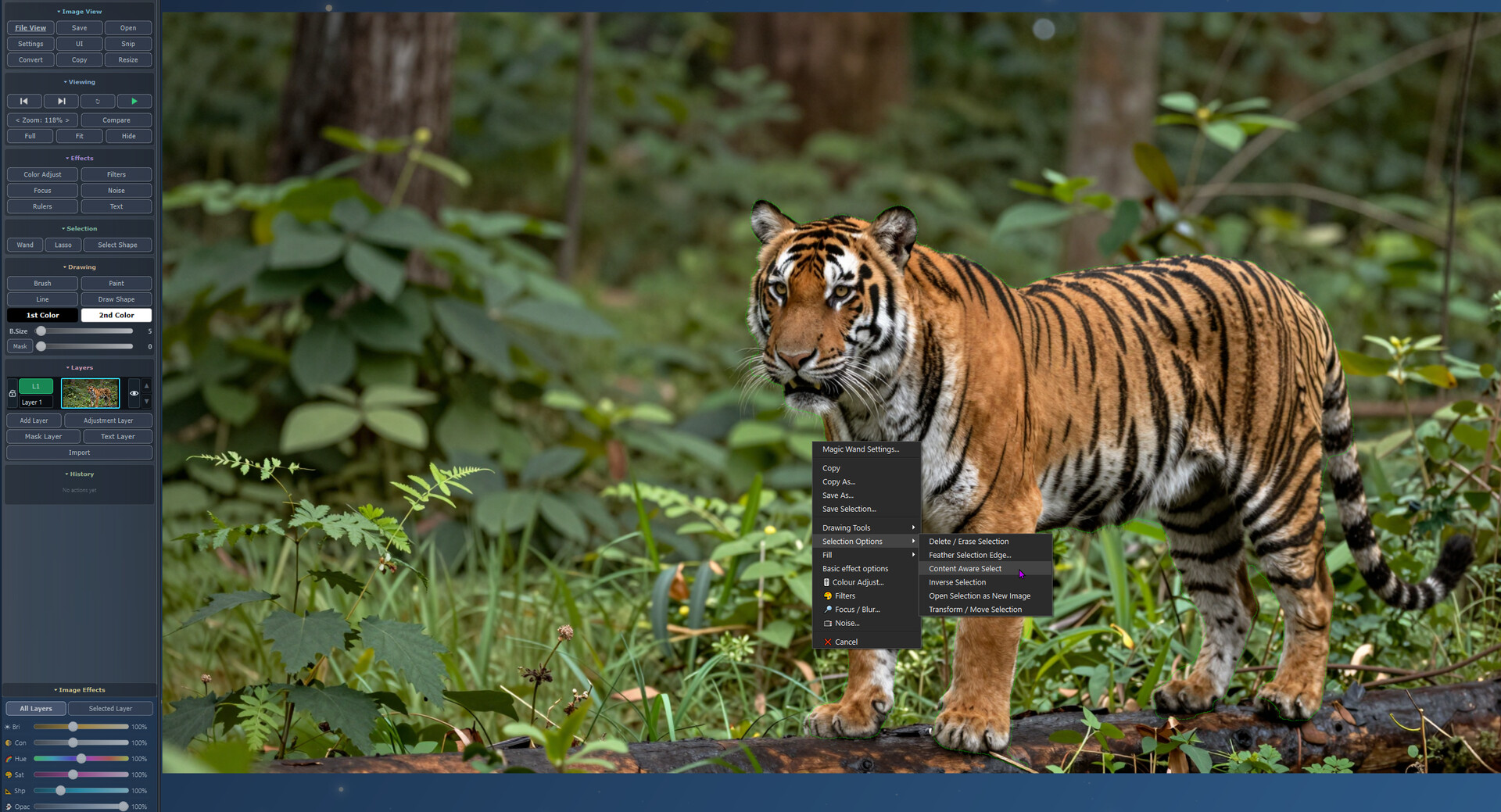
Task: Choose Content Aware Select
Action: click(x=985, y=569)
